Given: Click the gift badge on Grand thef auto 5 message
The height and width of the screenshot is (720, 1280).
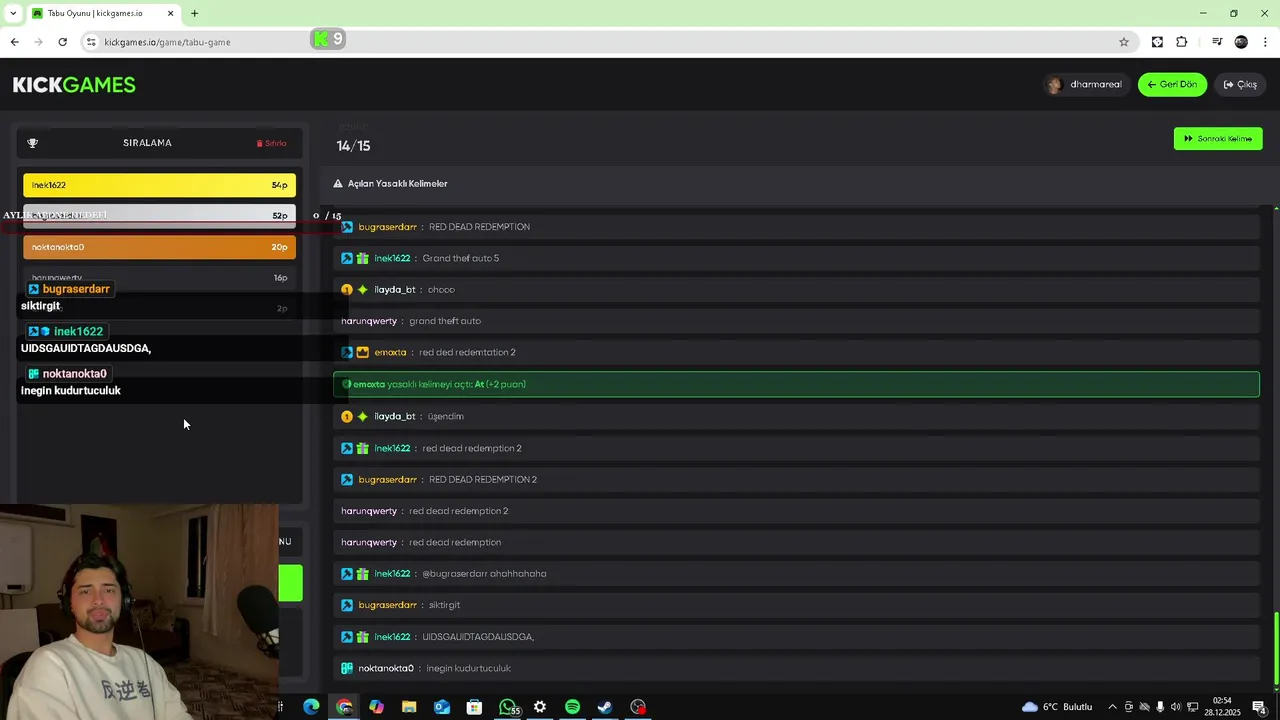Looking at the screenshot, I should pos(362,258).
